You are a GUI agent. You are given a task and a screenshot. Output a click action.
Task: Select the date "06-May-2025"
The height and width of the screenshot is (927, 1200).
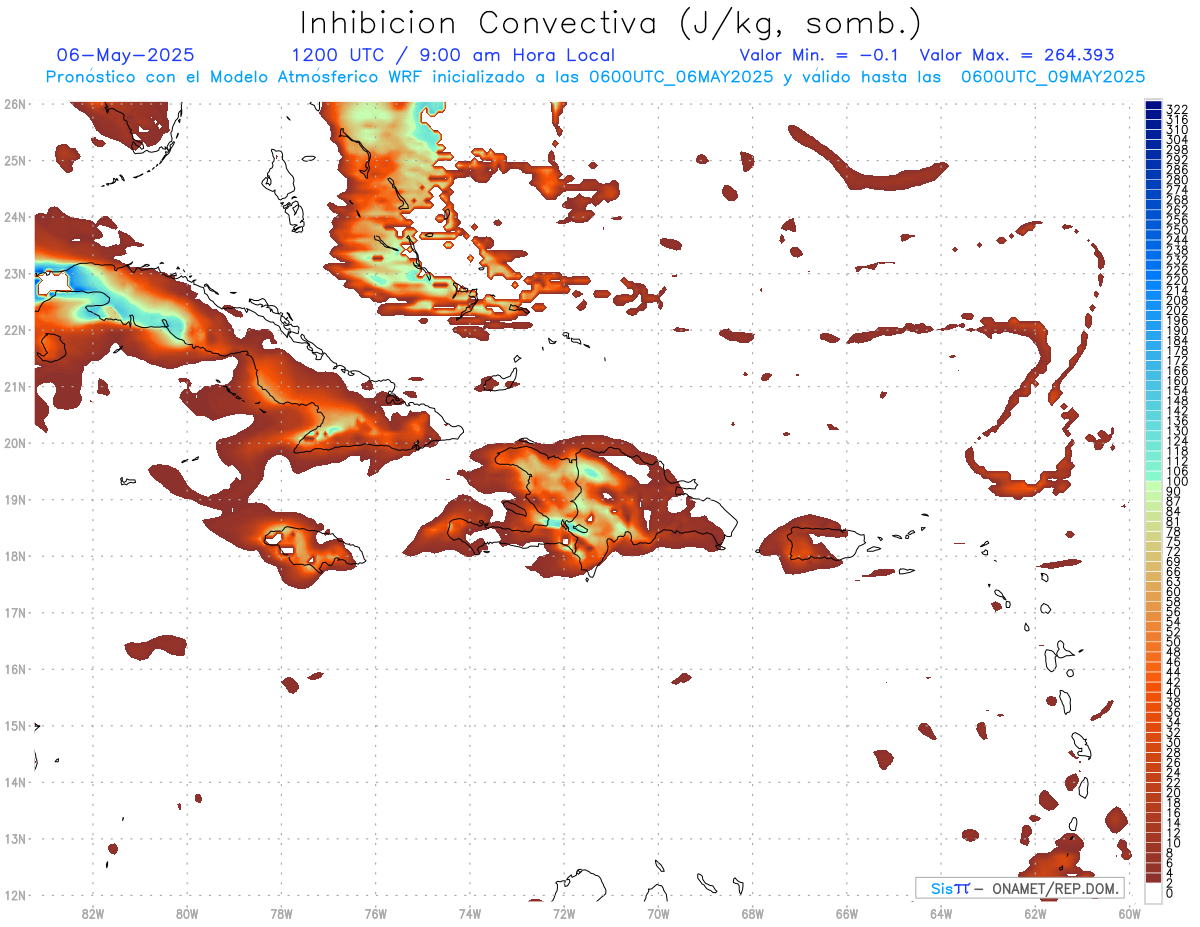(126, 55)
